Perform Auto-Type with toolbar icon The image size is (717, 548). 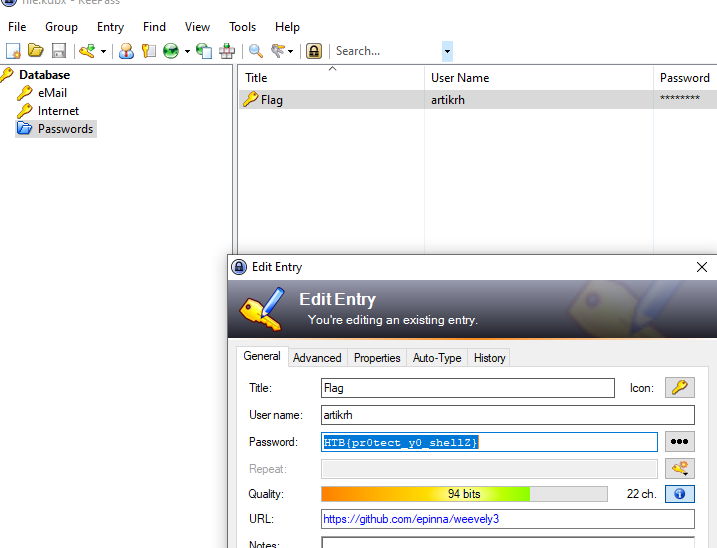tap(227, 51)
